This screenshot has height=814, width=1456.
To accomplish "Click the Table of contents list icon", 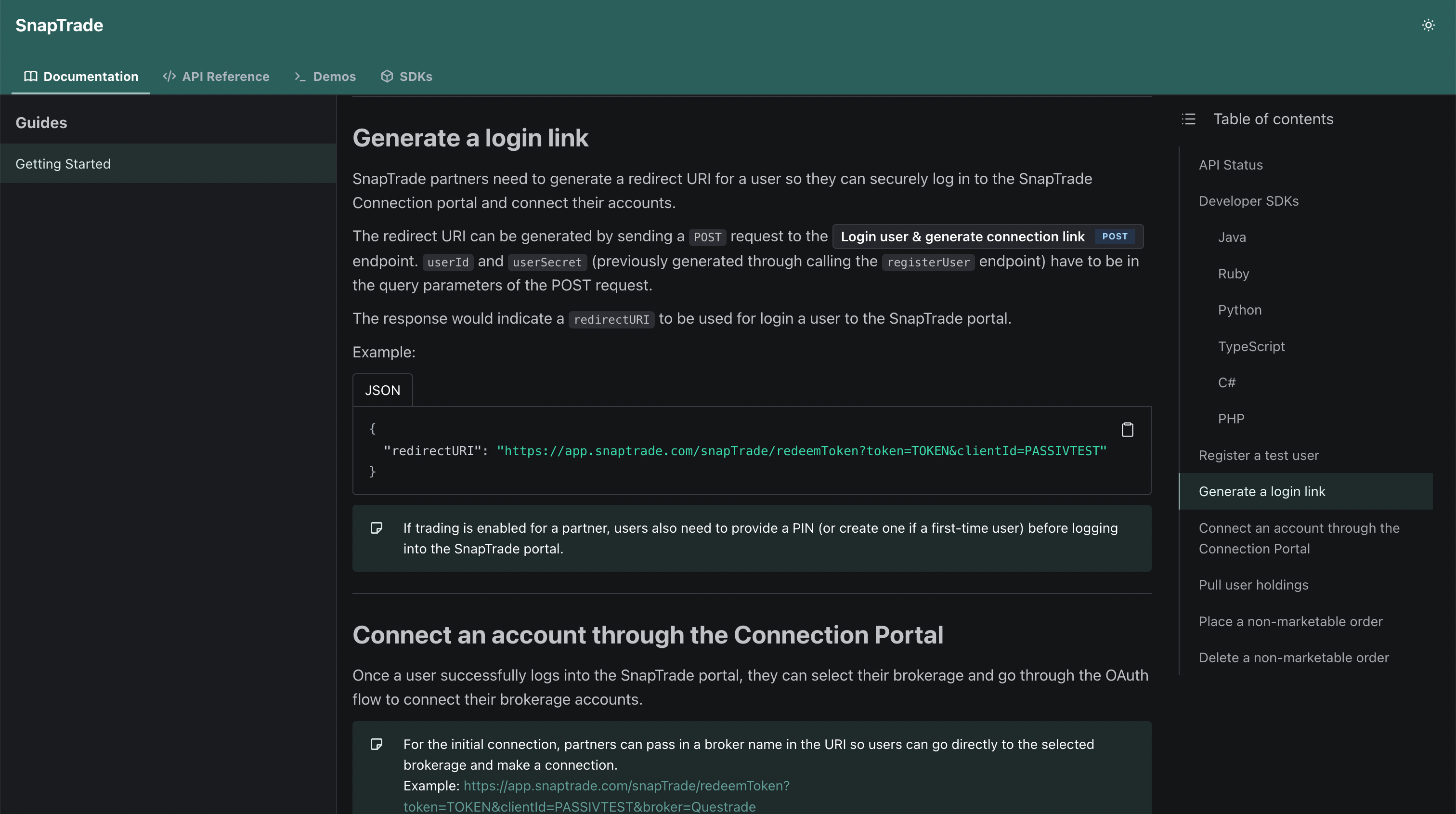I will [x=1188, y=119].
